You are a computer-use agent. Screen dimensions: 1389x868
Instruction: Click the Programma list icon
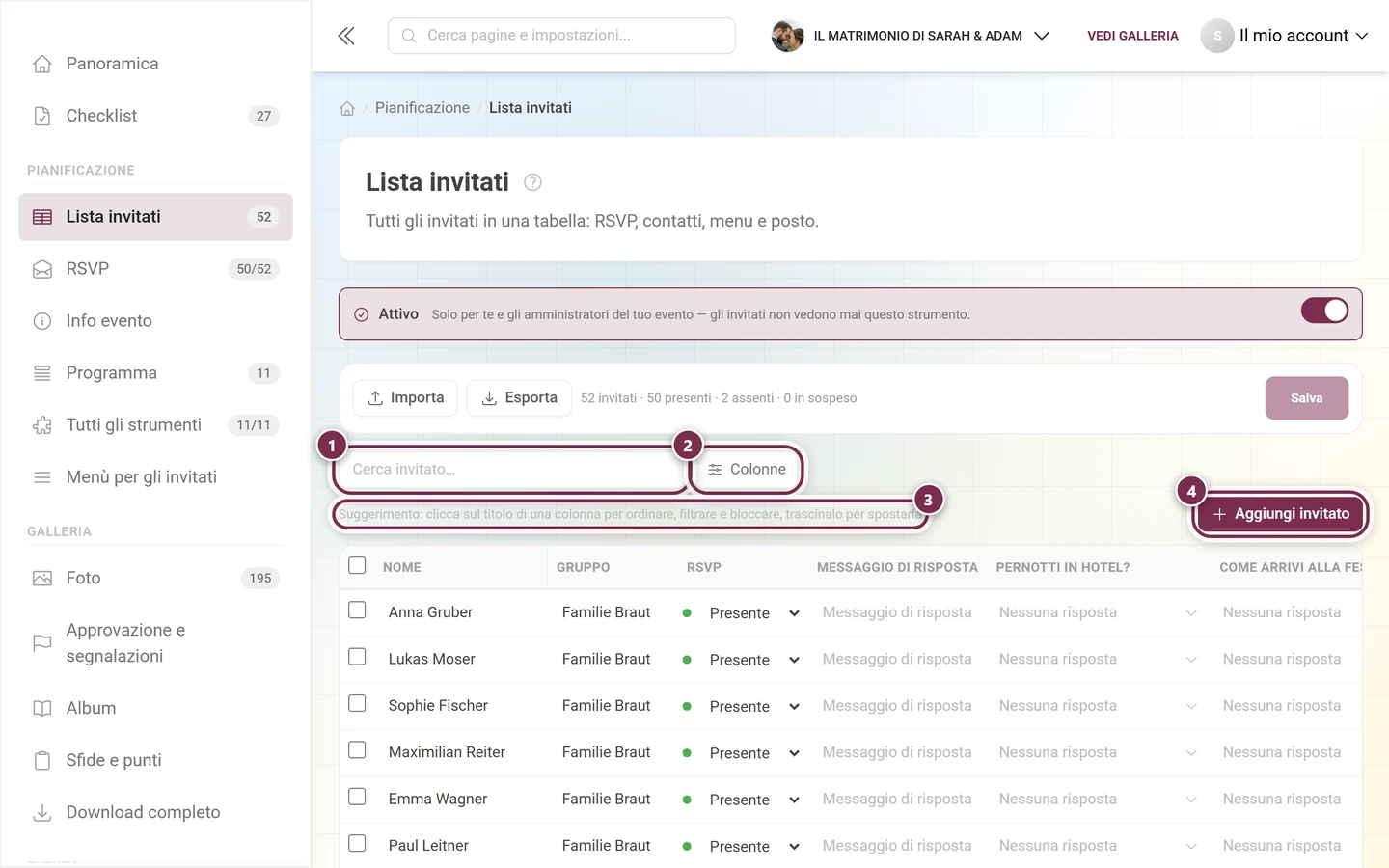(x=42, y=373)
